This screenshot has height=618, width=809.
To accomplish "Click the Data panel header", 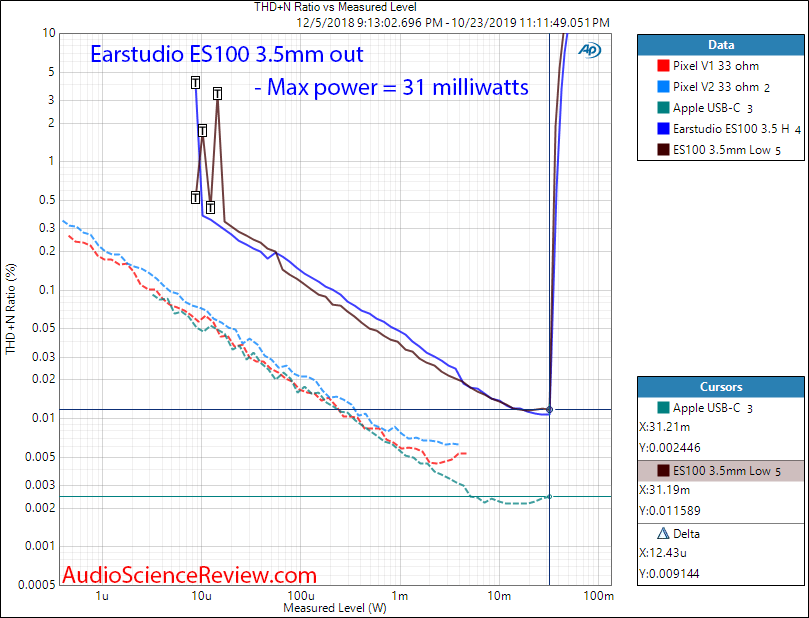I will point(721,45).
